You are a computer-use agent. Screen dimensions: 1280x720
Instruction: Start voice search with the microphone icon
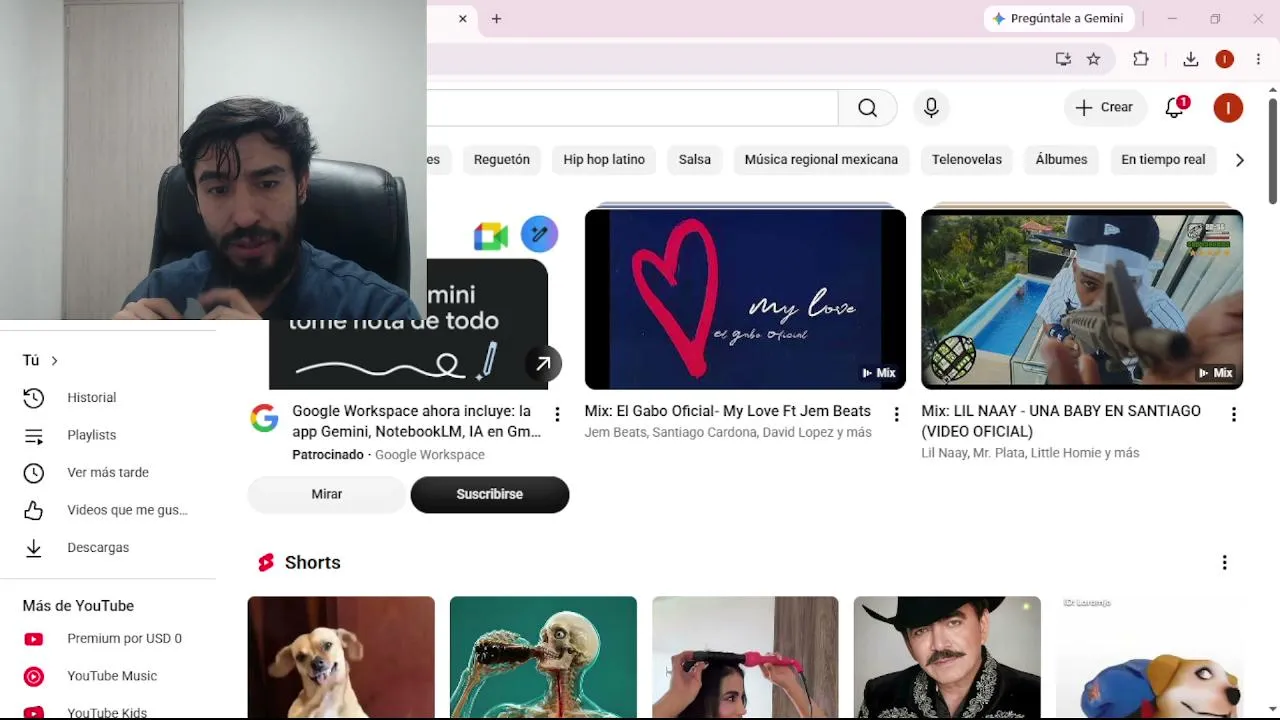[931, 108]
